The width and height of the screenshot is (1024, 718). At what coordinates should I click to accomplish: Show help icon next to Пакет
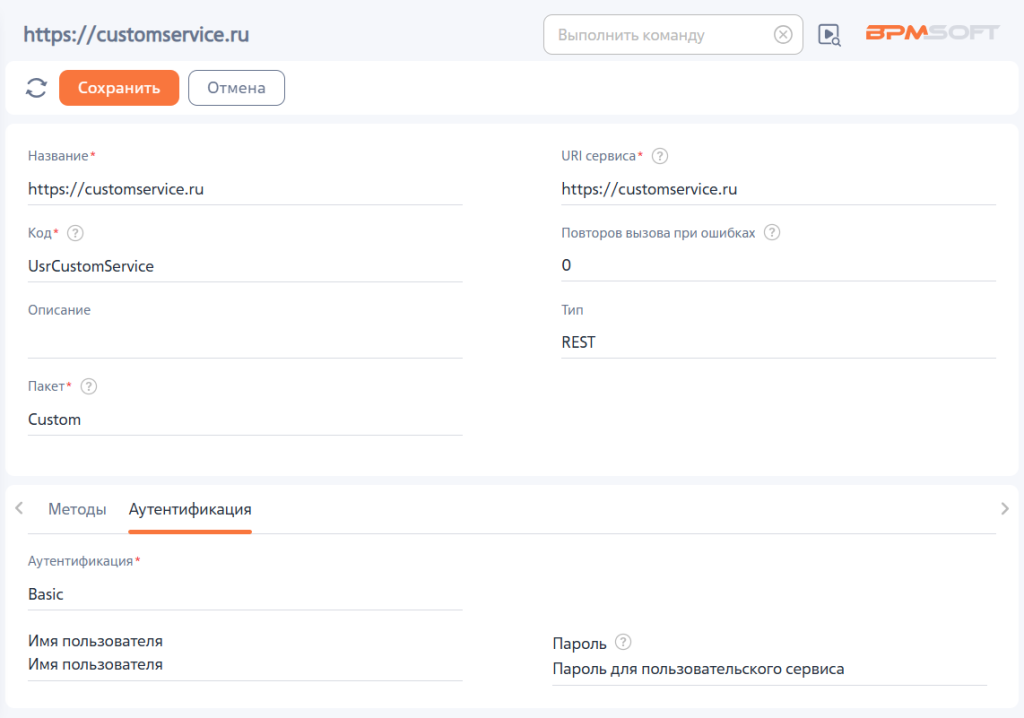[89, 387]
